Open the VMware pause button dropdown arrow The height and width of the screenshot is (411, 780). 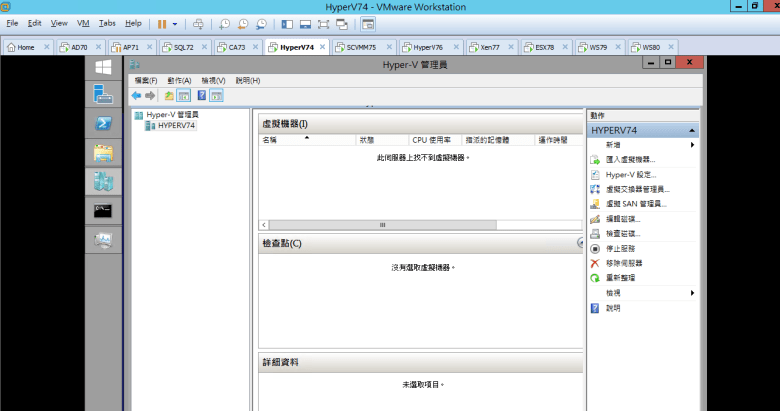coord(175,23)
